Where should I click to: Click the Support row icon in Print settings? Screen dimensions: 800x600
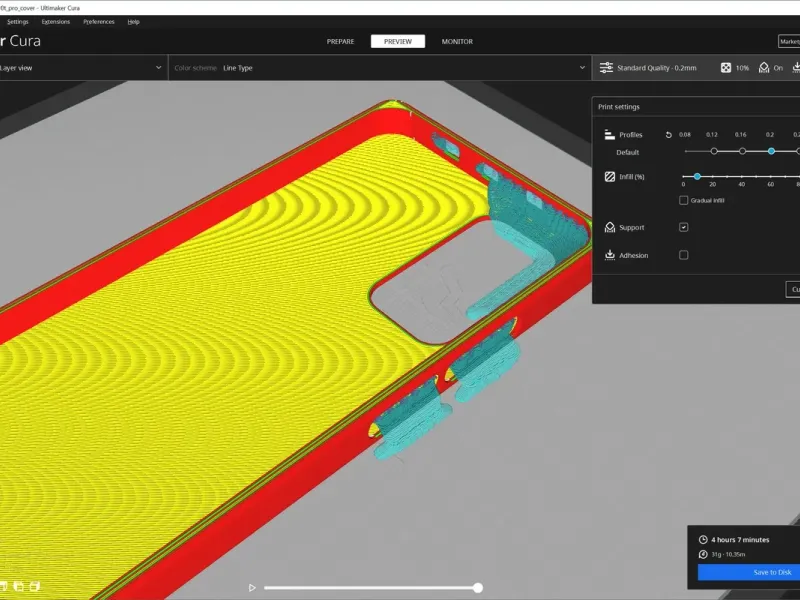click(x=610, y=227)
